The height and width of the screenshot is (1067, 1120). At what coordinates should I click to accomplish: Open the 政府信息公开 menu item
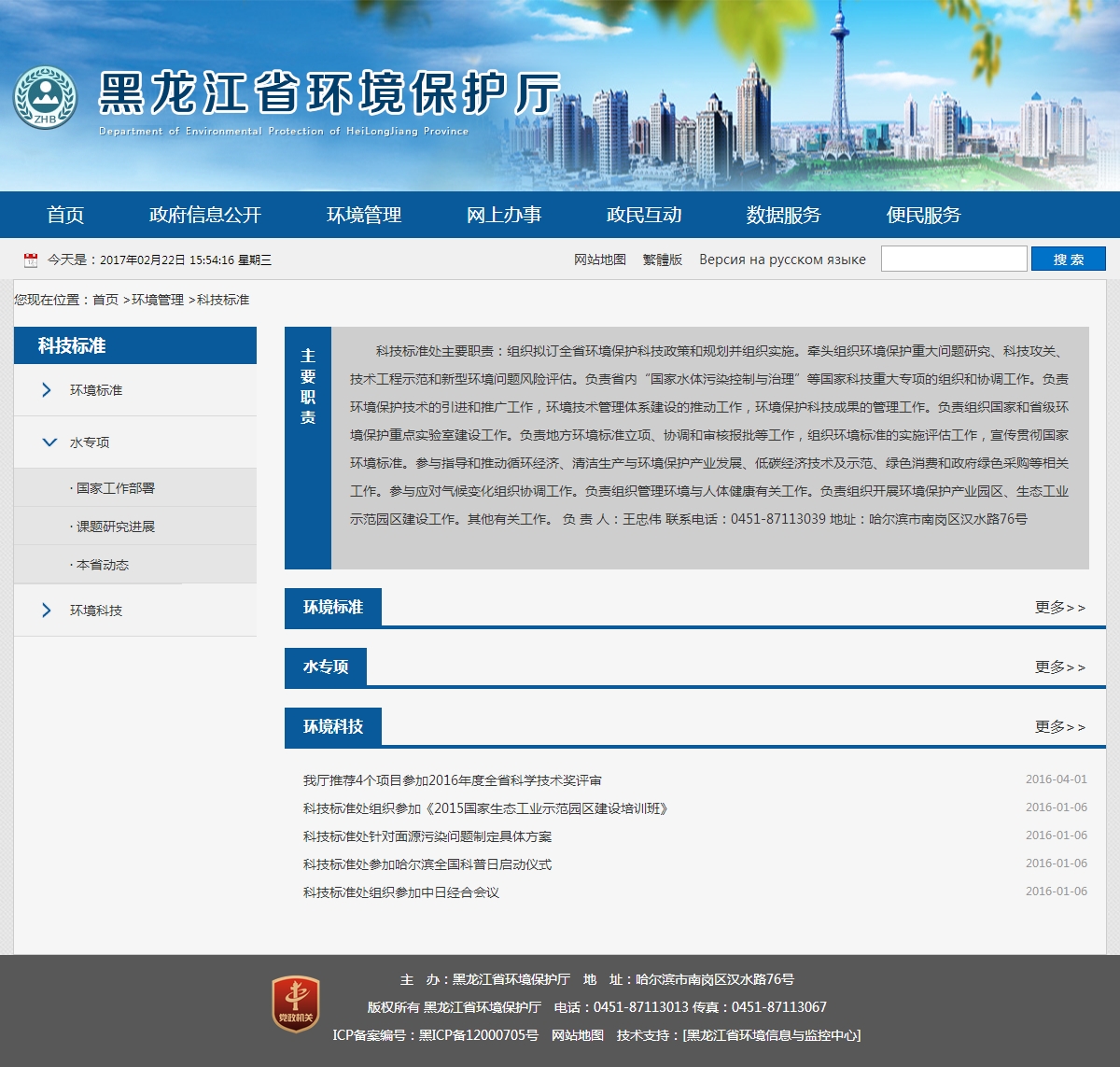205,215
